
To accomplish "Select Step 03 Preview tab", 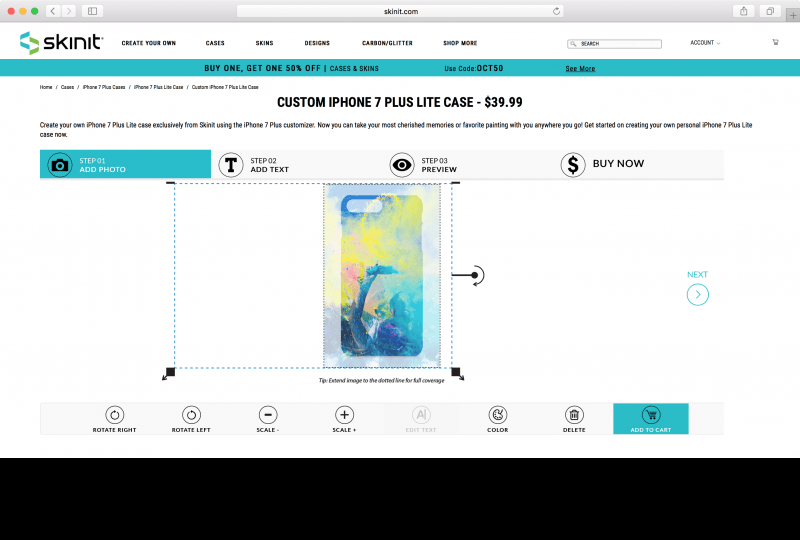I will (x=467, y=164).
